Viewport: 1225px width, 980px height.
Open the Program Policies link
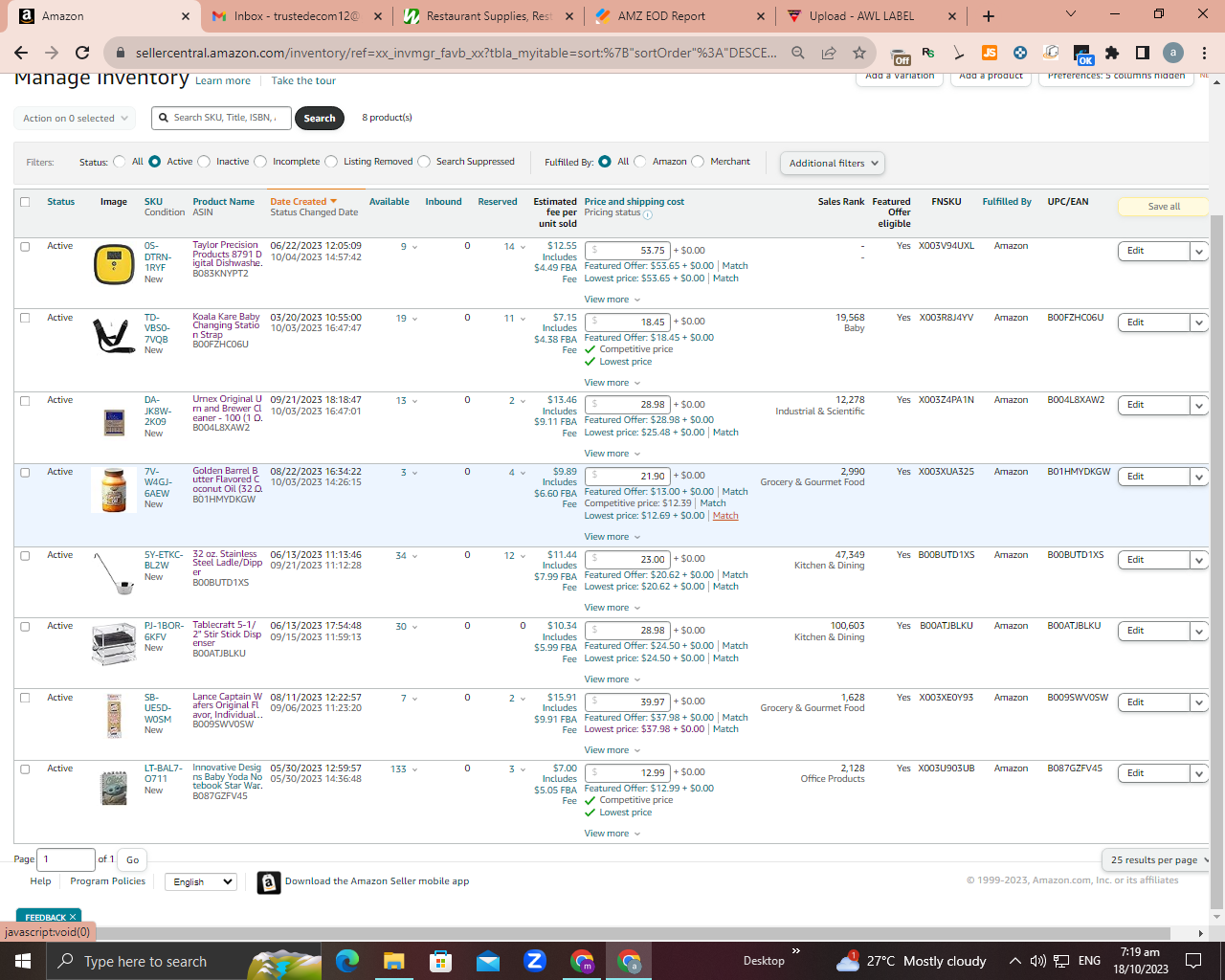(x=108, y=881)
